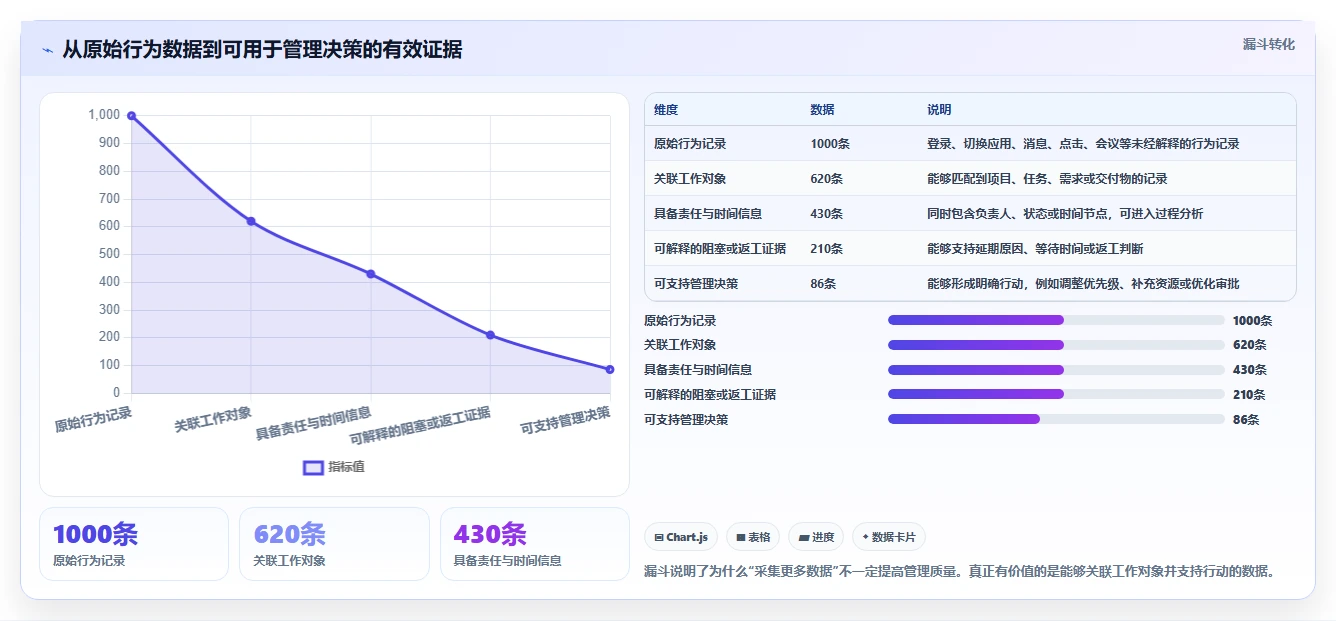Click the 210条 cell in the table
1336x621 pixels.
[x=827, y=249]
